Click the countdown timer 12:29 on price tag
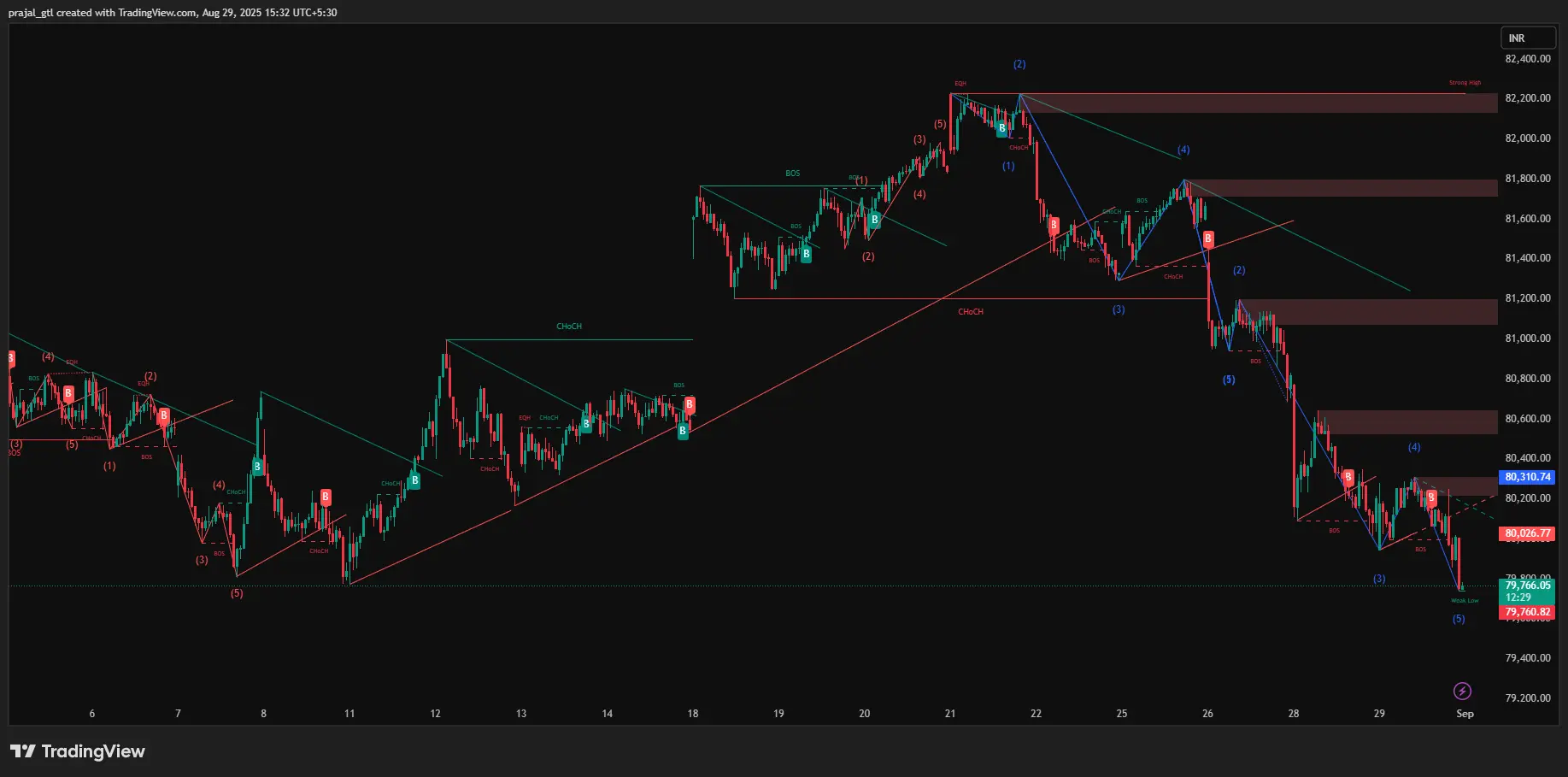This screenshot has width=1568, height=777. click(1518, 597)
